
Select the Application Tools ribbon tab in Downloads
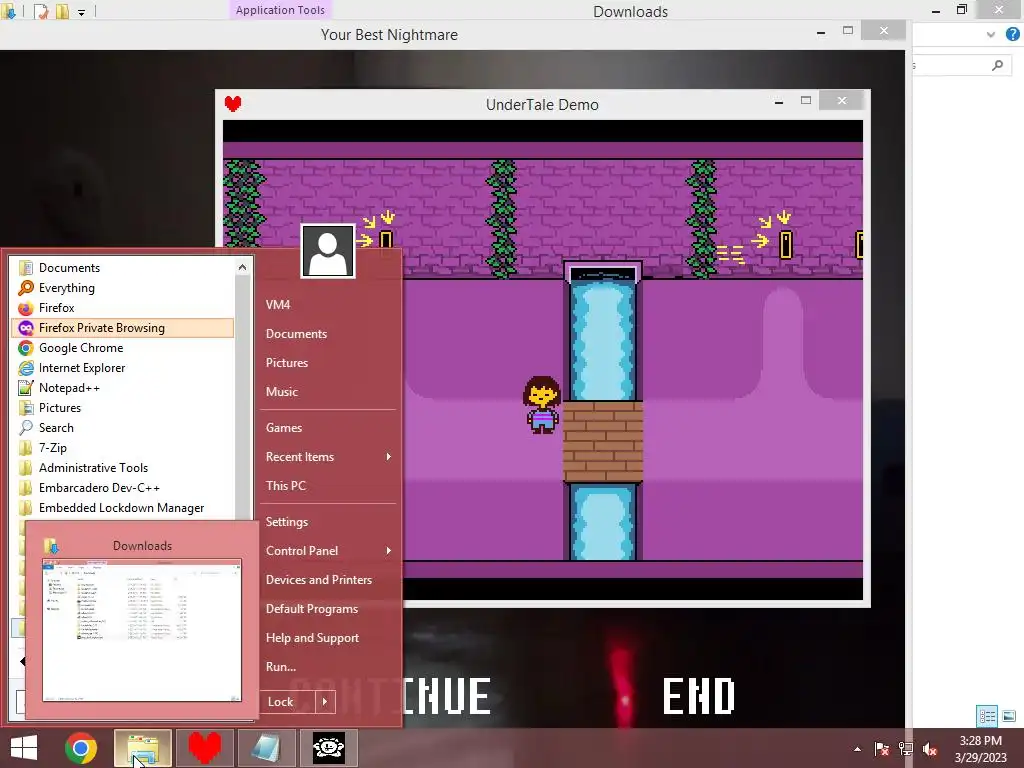[x=280, y=10]
